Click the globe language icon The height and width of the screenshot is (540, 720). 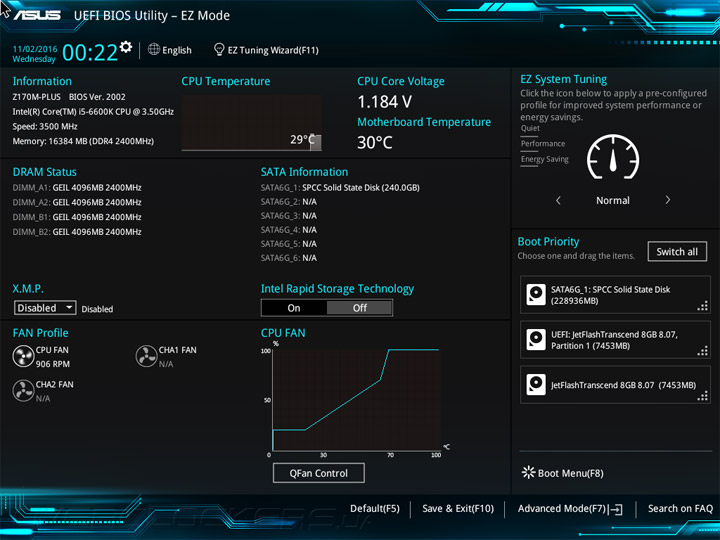click(x=154, y=49)
